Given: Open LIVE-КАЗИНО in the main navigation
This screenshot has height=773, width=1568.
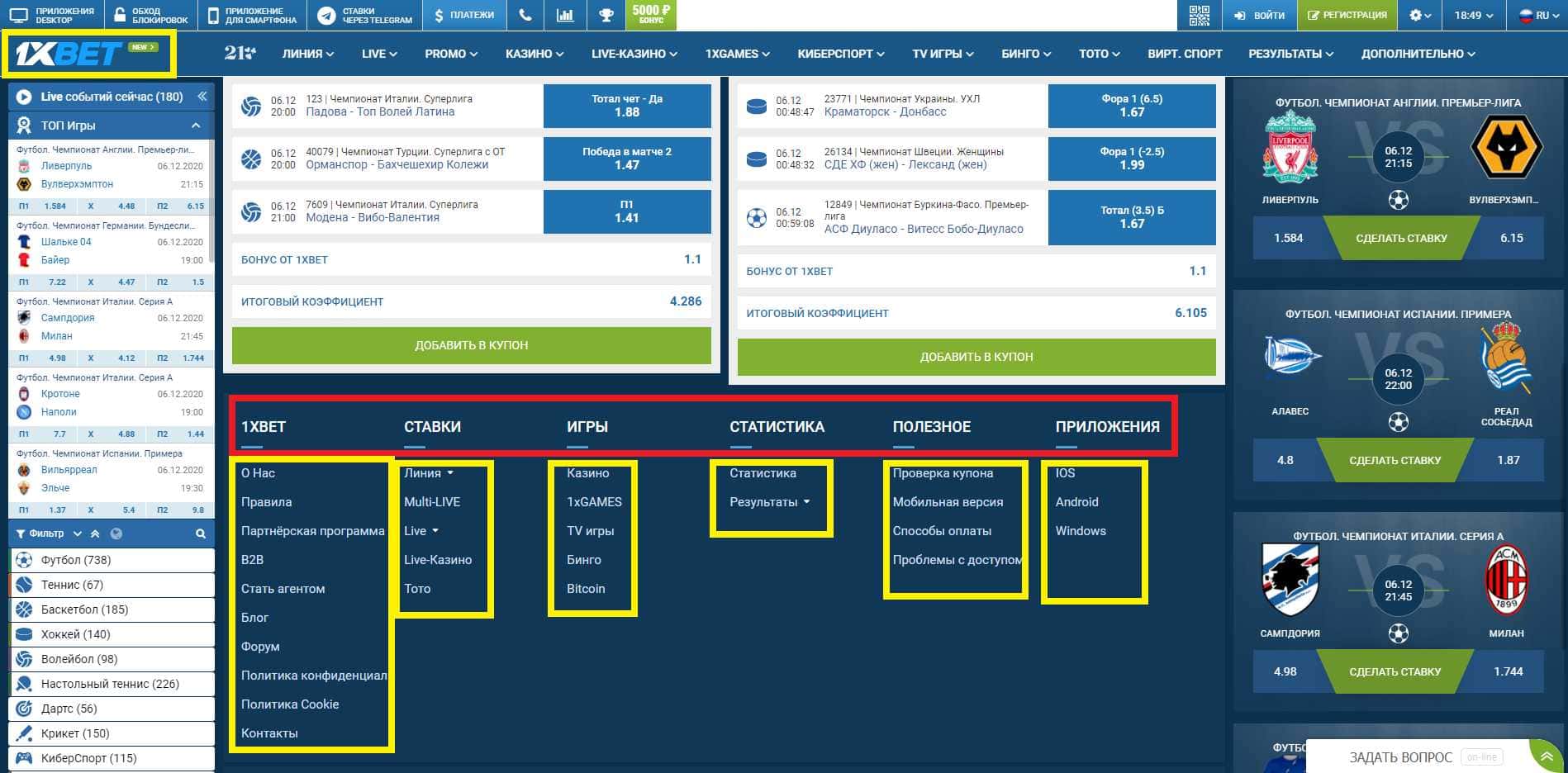Looking at the screenshot, I should 634,54.
